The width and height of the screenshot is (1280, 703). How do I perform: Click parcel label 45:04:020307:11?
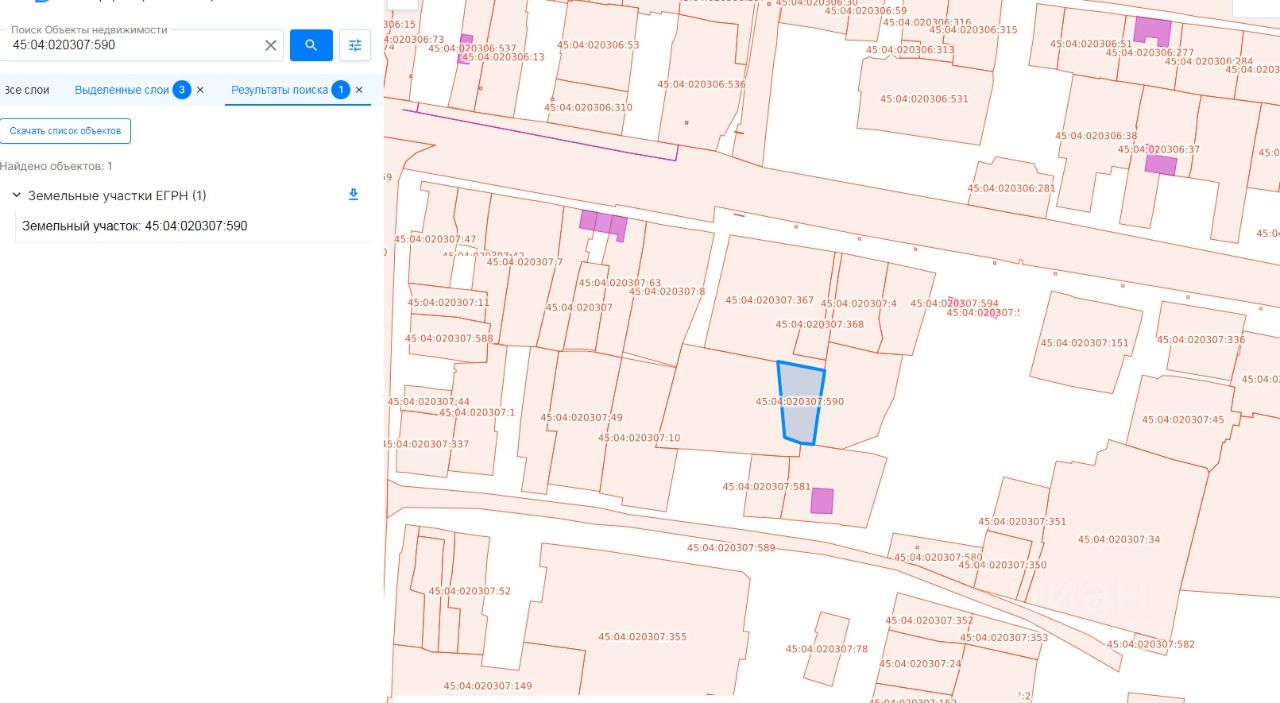coord(448,303)
